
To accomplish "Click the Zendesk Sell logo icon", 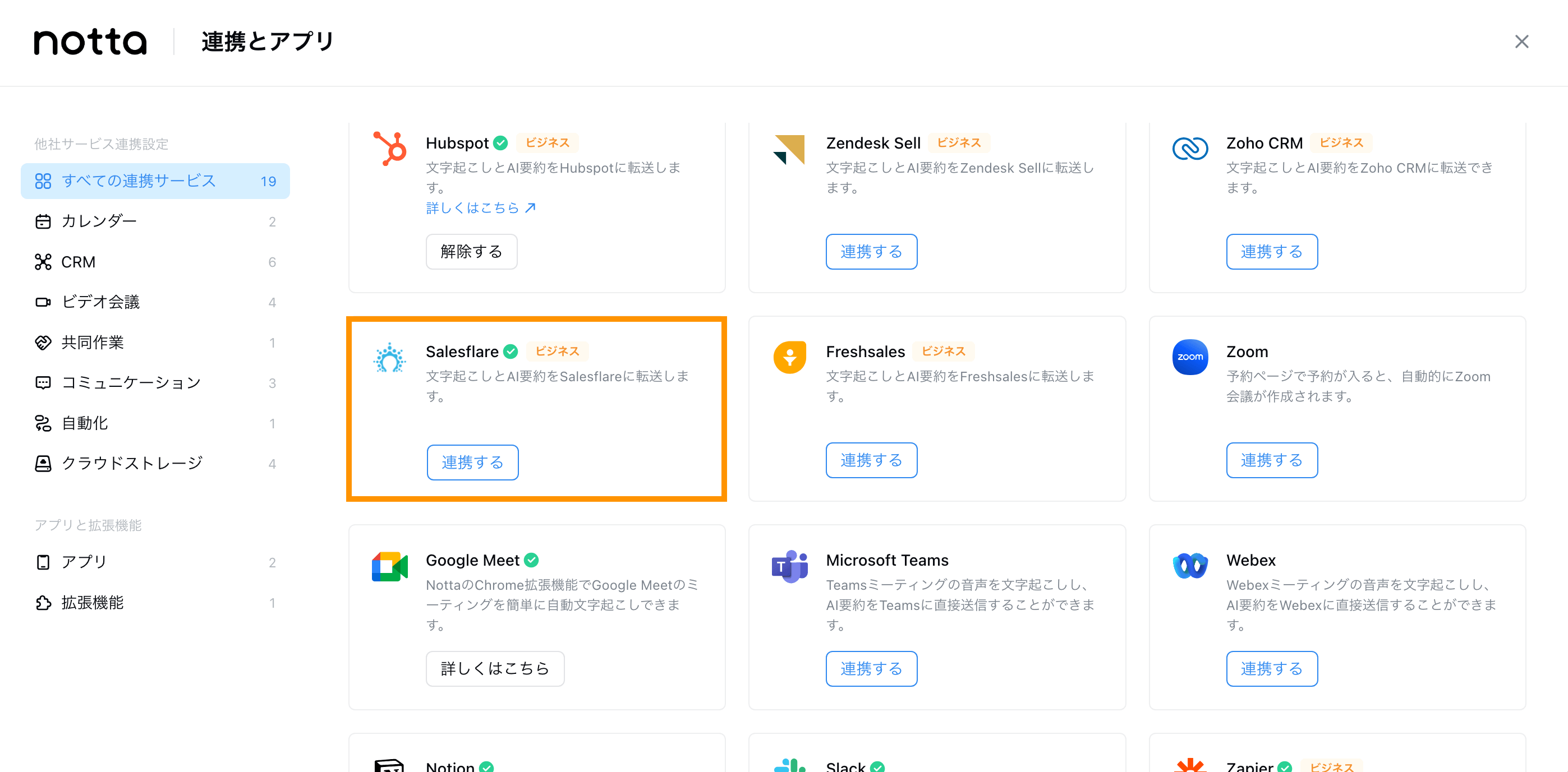I will point(789,149).
